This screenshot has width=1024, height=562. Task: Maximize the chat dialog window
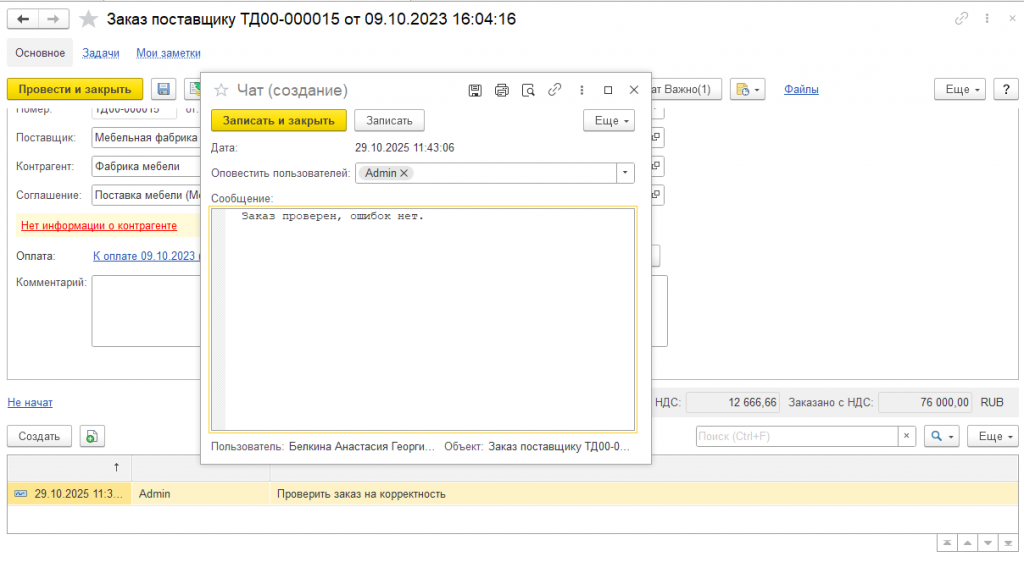608,90
